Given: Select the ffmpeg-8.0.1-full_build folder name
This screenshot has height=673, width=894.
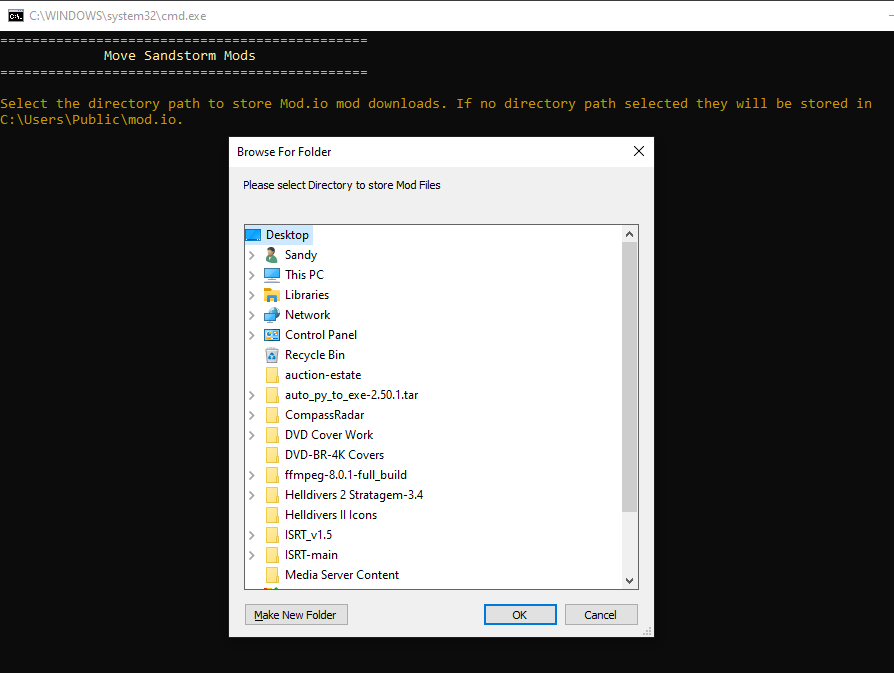Looking at the screenshot, I should [346, 475].
